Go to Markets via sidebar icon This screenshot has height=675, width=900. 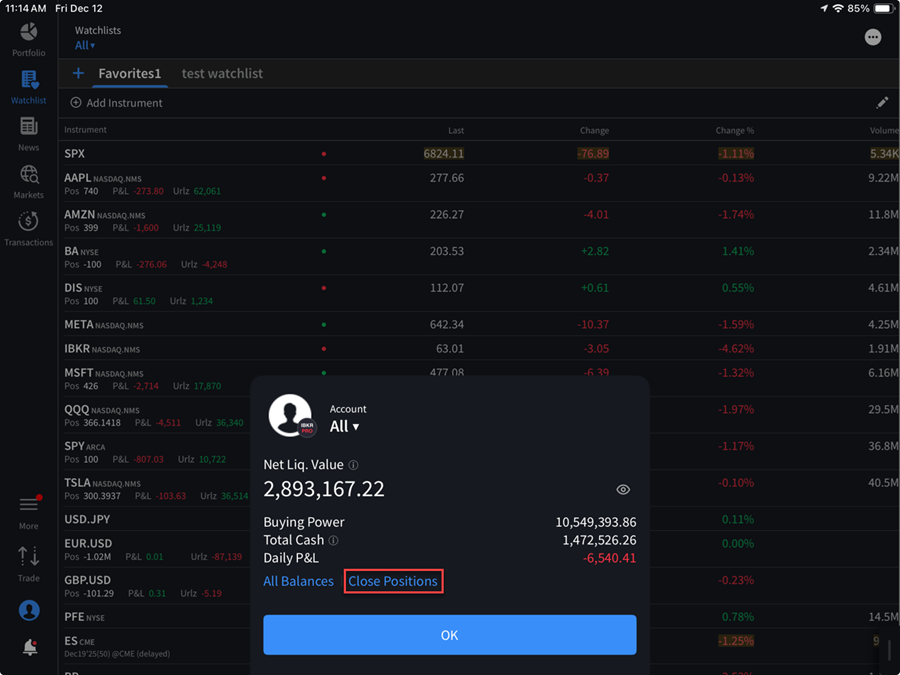pos(28,181)
